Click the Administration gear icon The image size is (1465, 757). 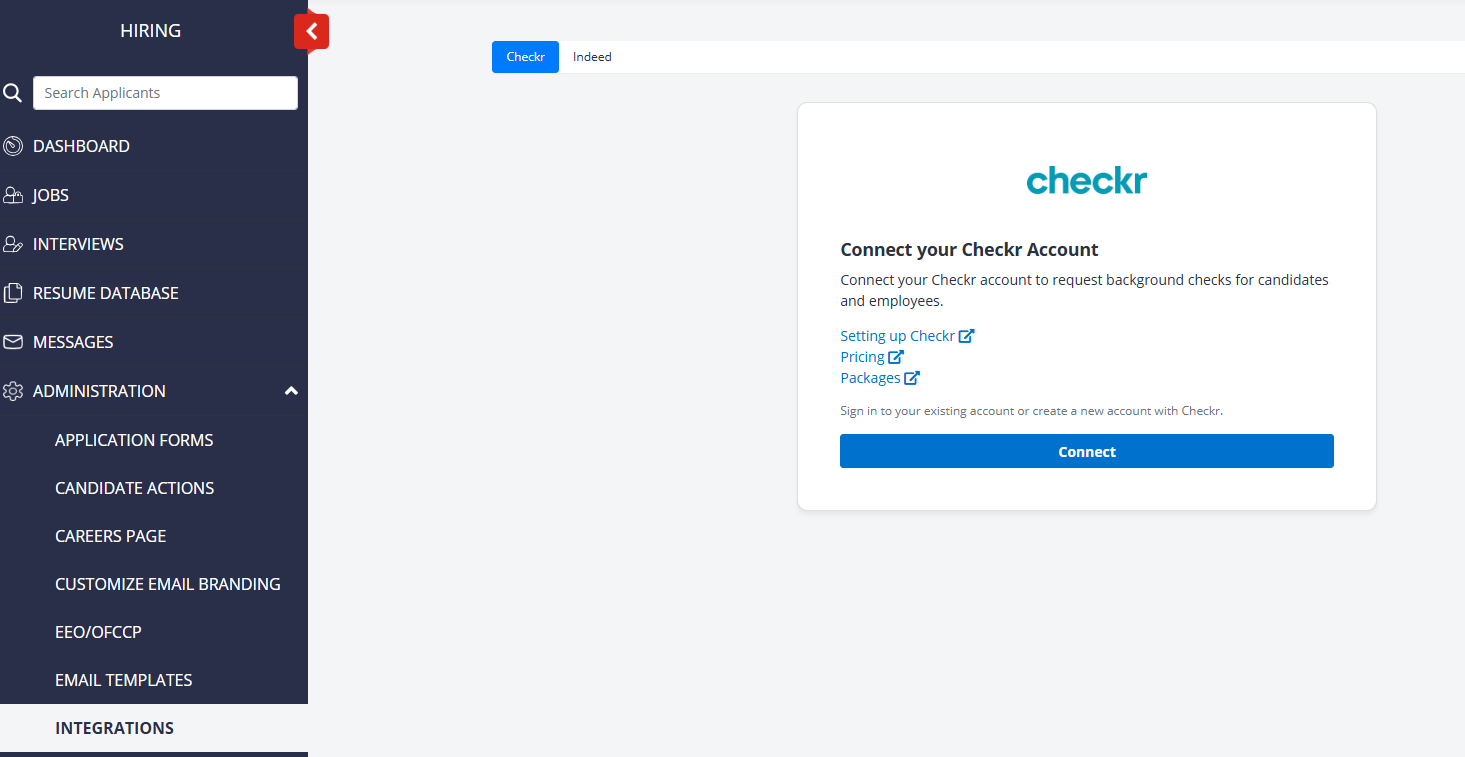click(x=13, y=391)
